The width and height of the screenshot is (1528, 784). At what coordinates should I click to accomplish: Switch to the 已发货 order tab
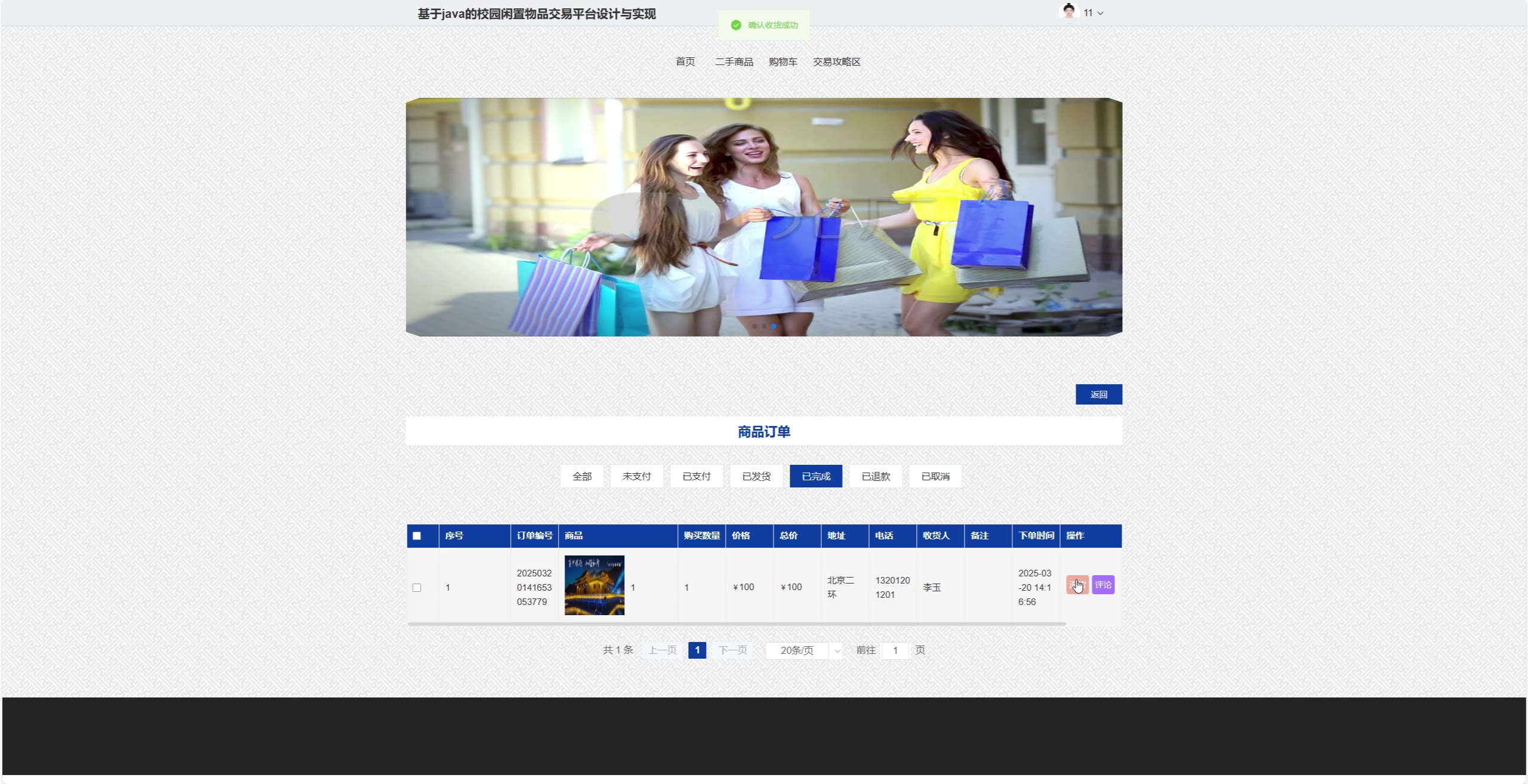pos(756,476)
